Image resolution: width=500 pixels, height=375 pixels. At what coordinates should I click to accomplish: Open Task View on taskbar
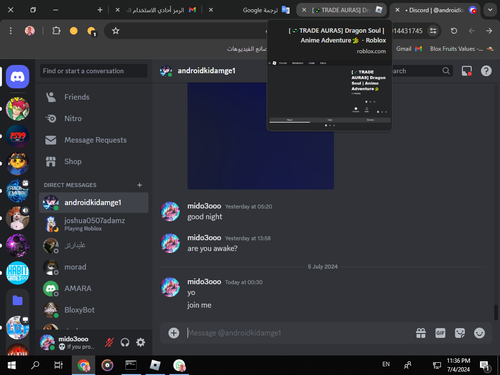click(x=58, y=365)
